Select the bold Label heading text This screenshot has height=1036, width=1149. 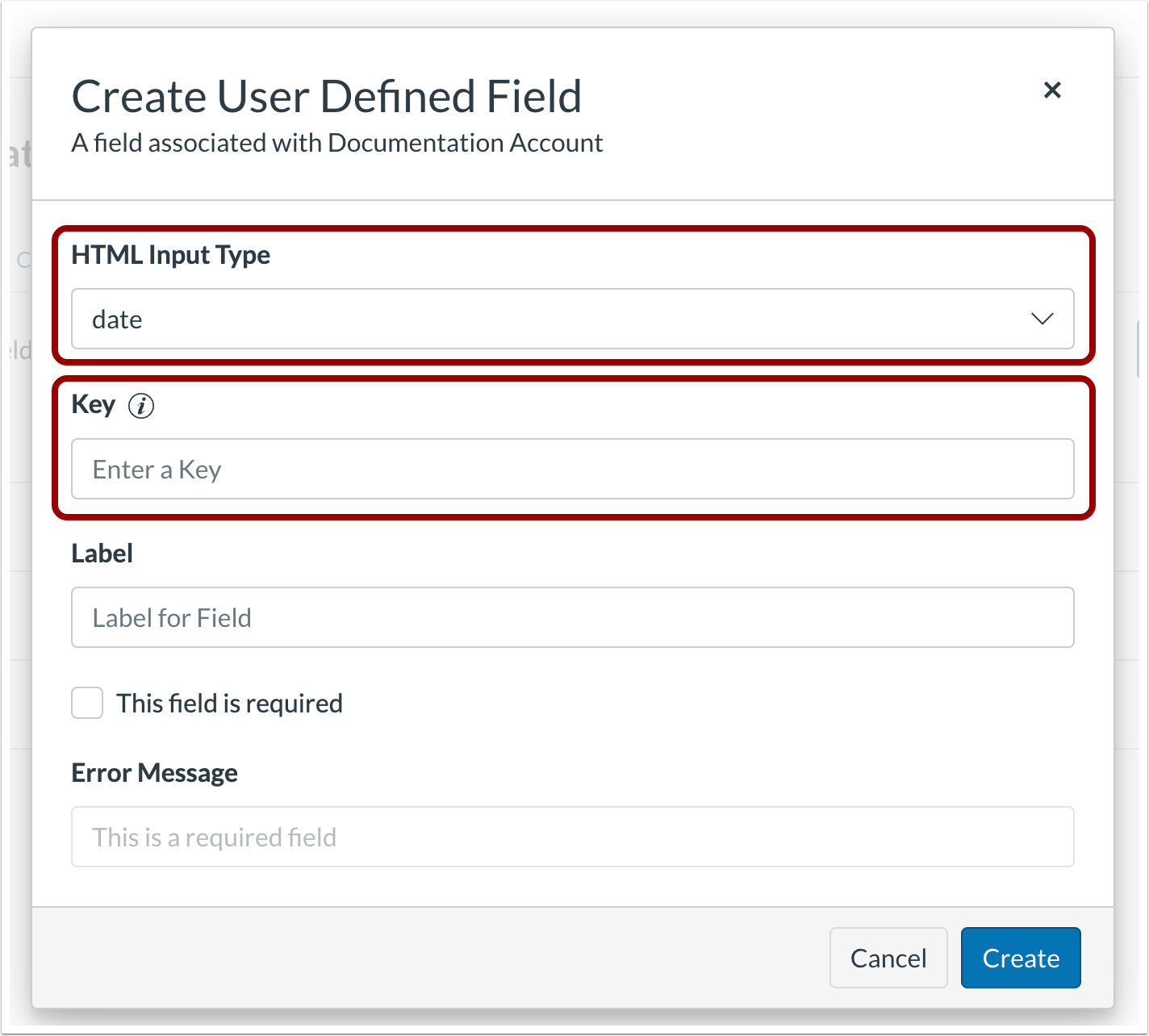coord(102,554)
